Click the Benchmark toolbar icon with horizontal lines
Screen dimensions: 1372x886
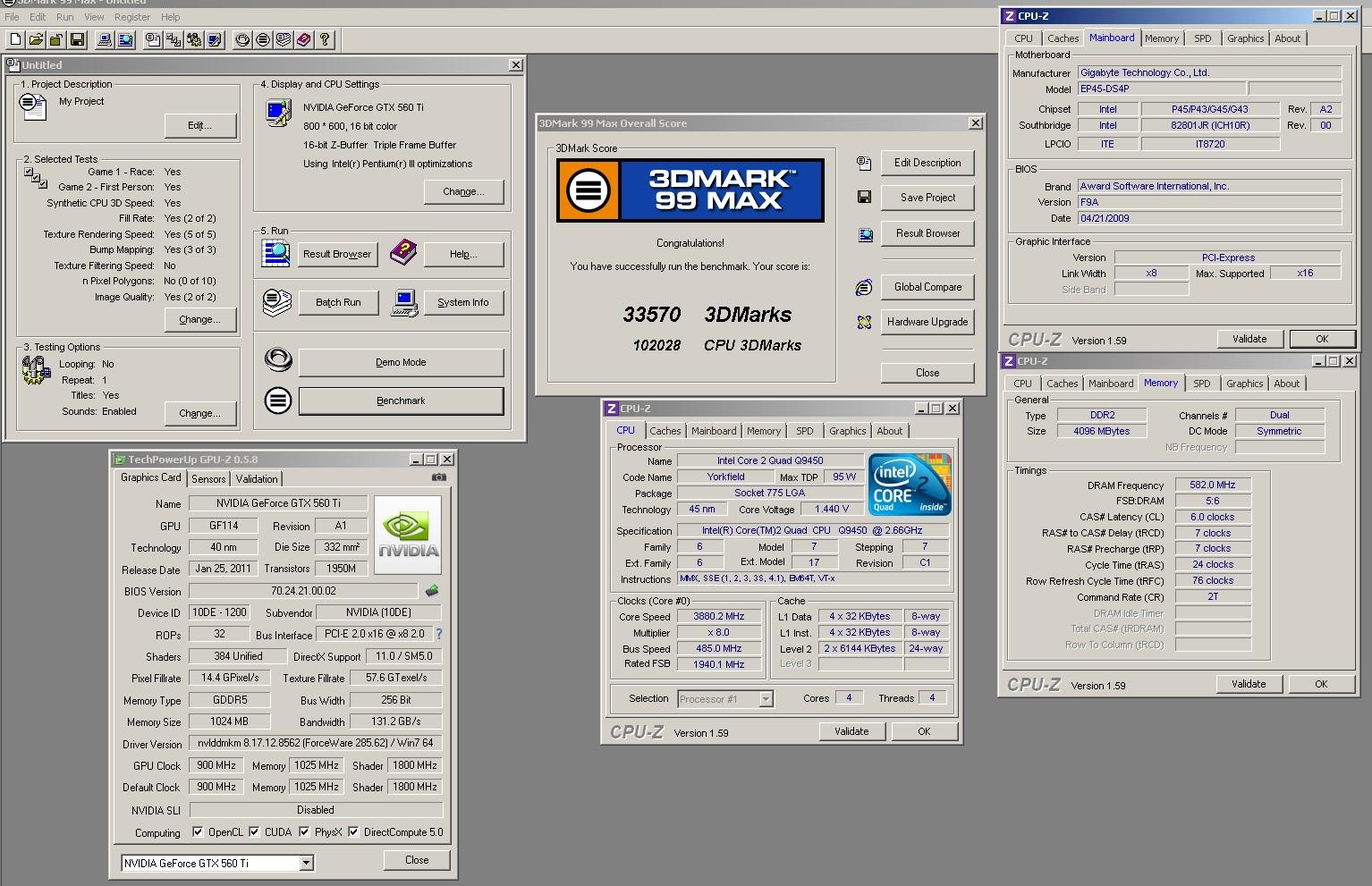point(263,39)
